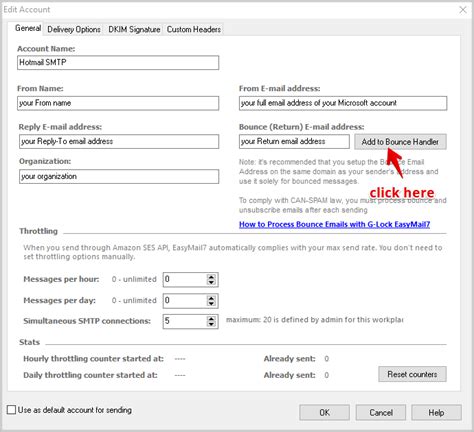Open the Delivery Options tab
Screen dimensions: 474x432
click(74, 29)
